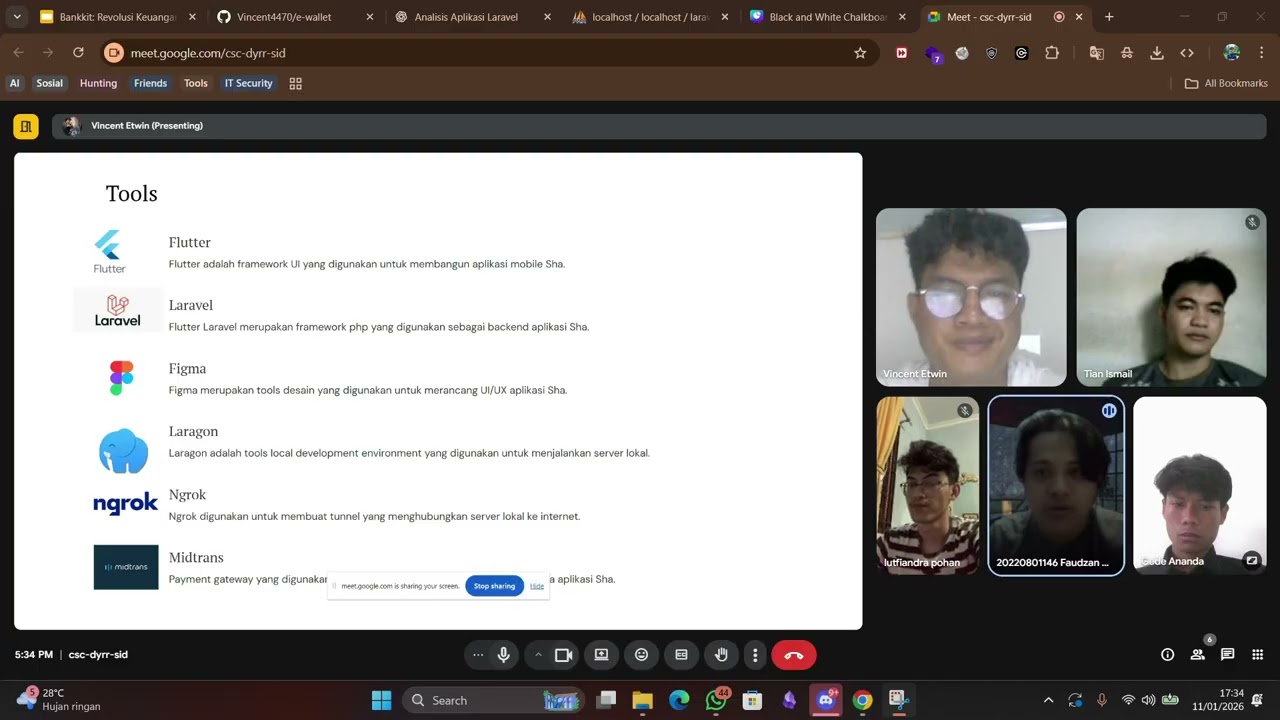The image size is (1280, 720).
Task: Click the red fast-forward extension icon
Action: [902, 53]
